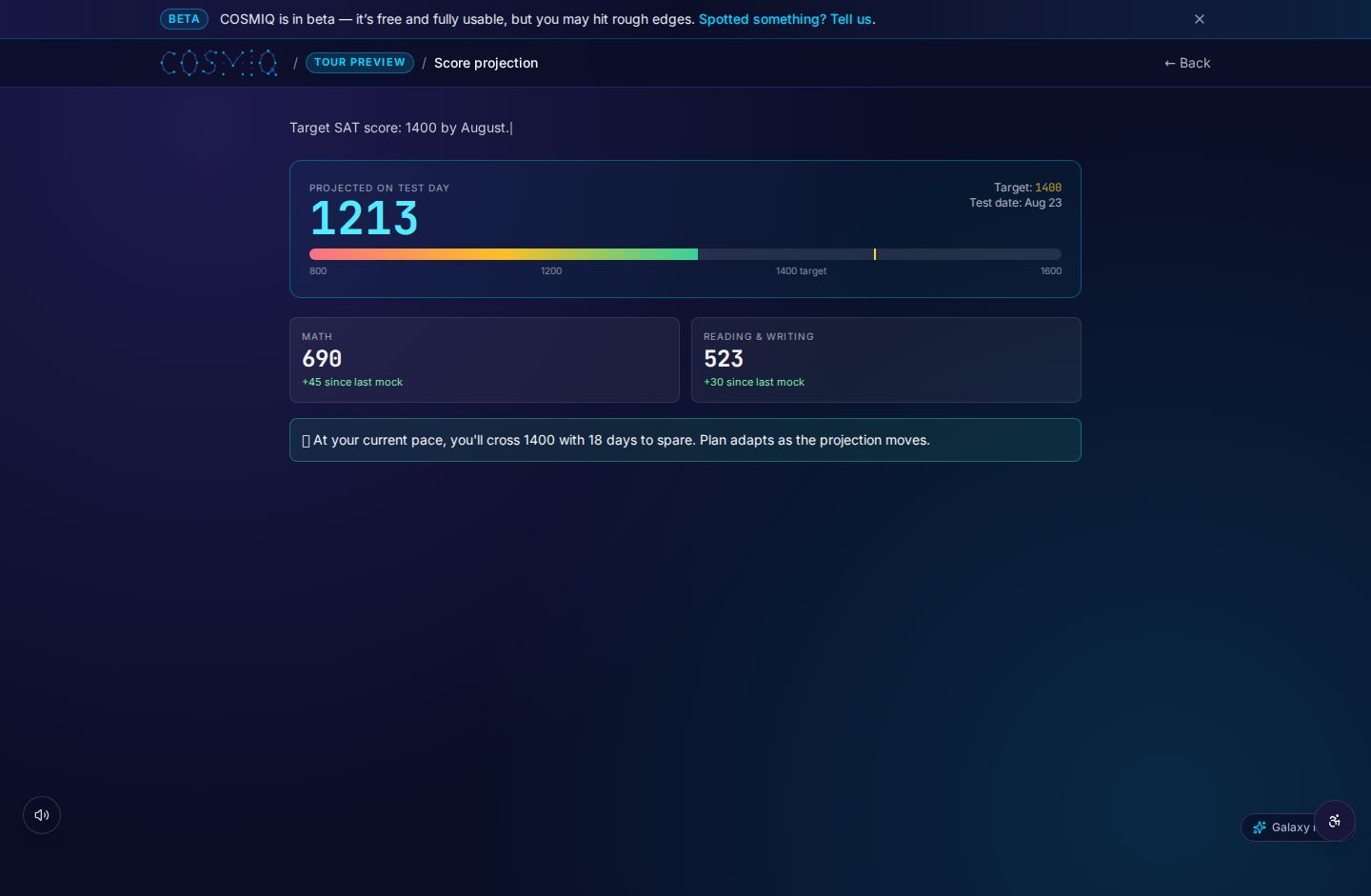The height and width of the screenshot is (896, 1371).
Task: Click the yellow Target 1400 value
Action: point(1048,188)
